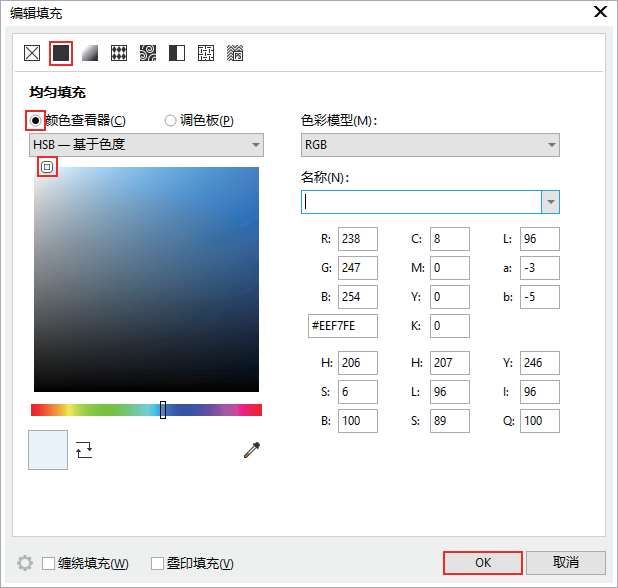Choose the Fountain fill icon
Viewport: 618px width, 588px height.
[90, 53]
